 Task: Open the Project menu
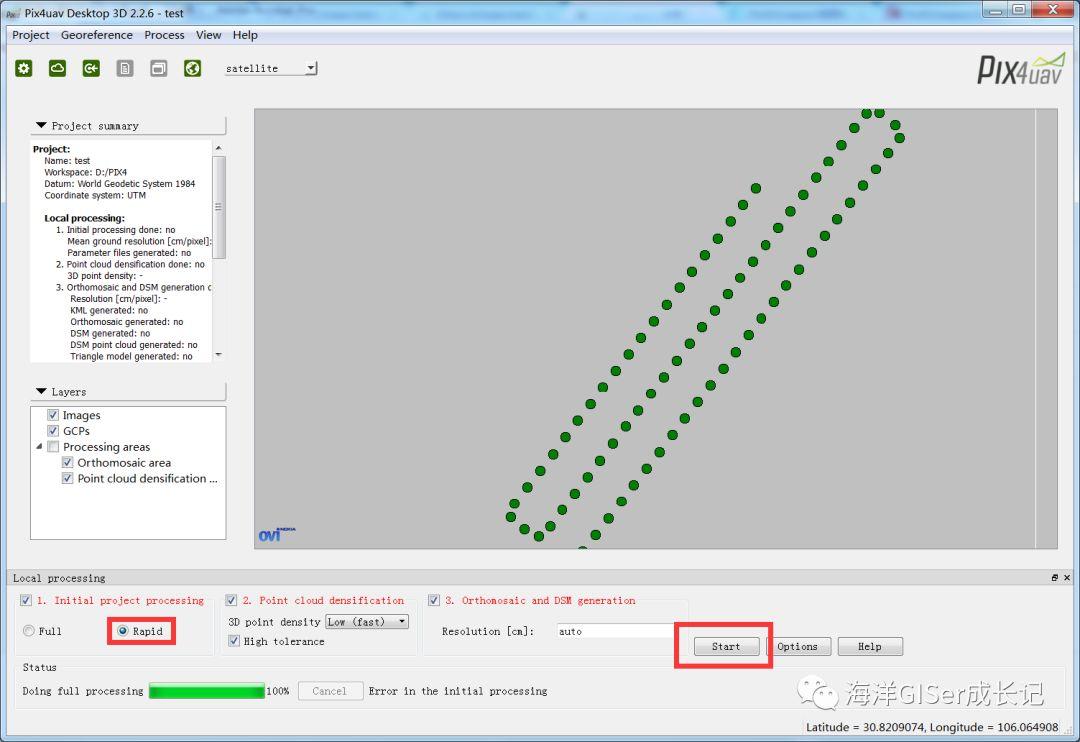point(31,35)
